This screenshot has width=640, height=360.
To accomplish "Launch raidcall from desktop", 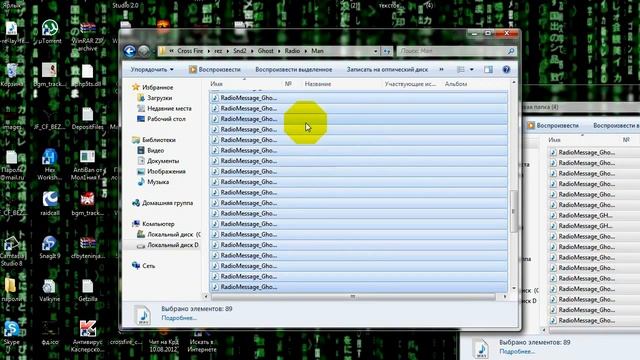I will tap(50, 203).
